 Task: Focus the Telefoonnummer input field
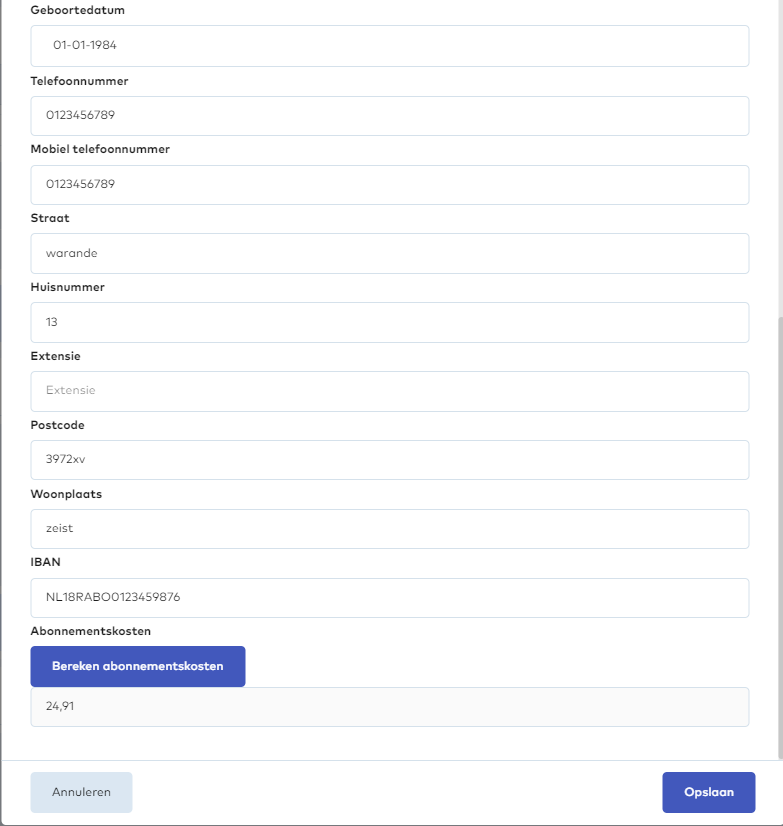click(389, 115)
